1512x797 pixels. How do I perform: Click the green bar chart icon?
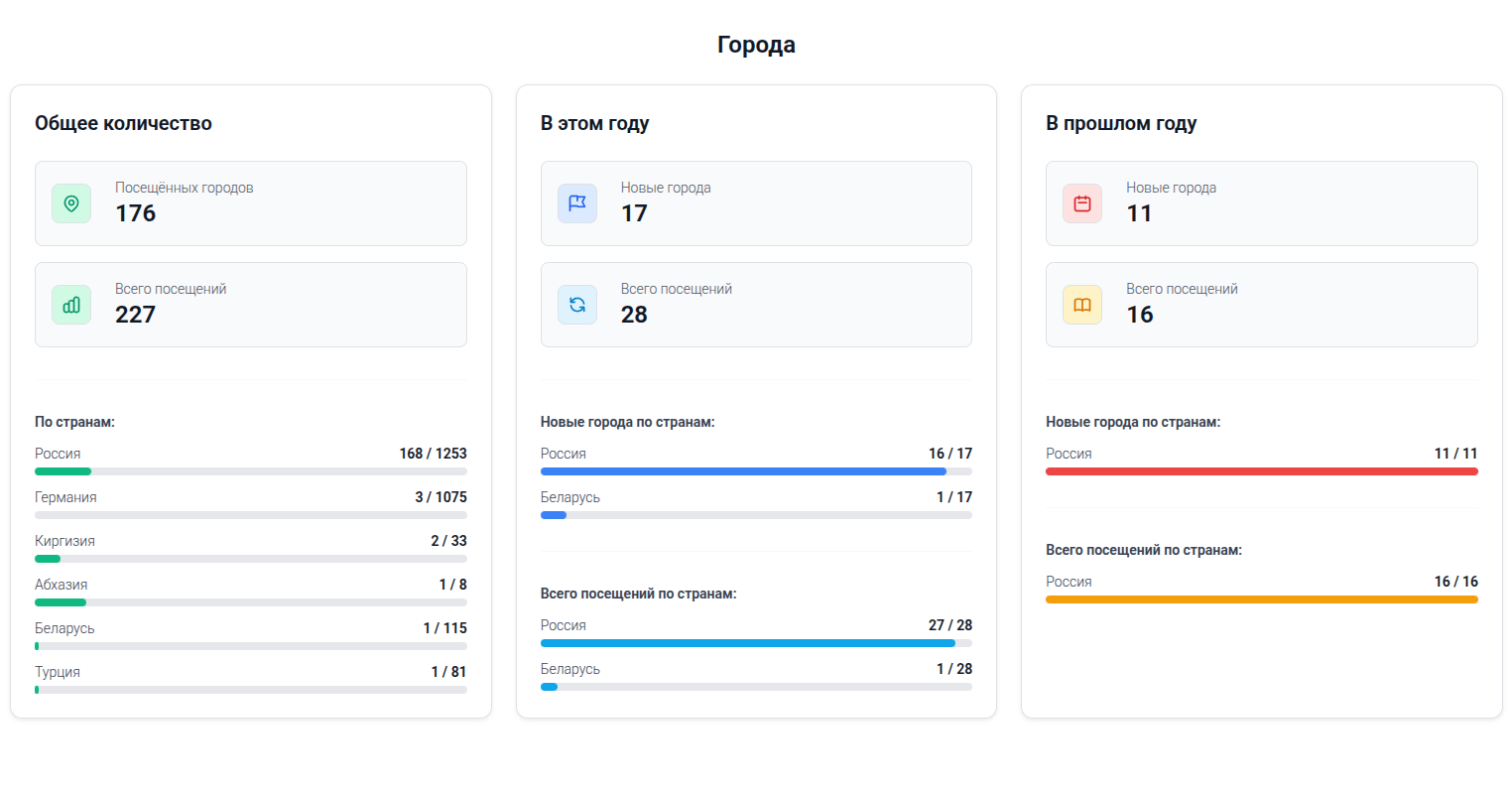coord(71,305)
